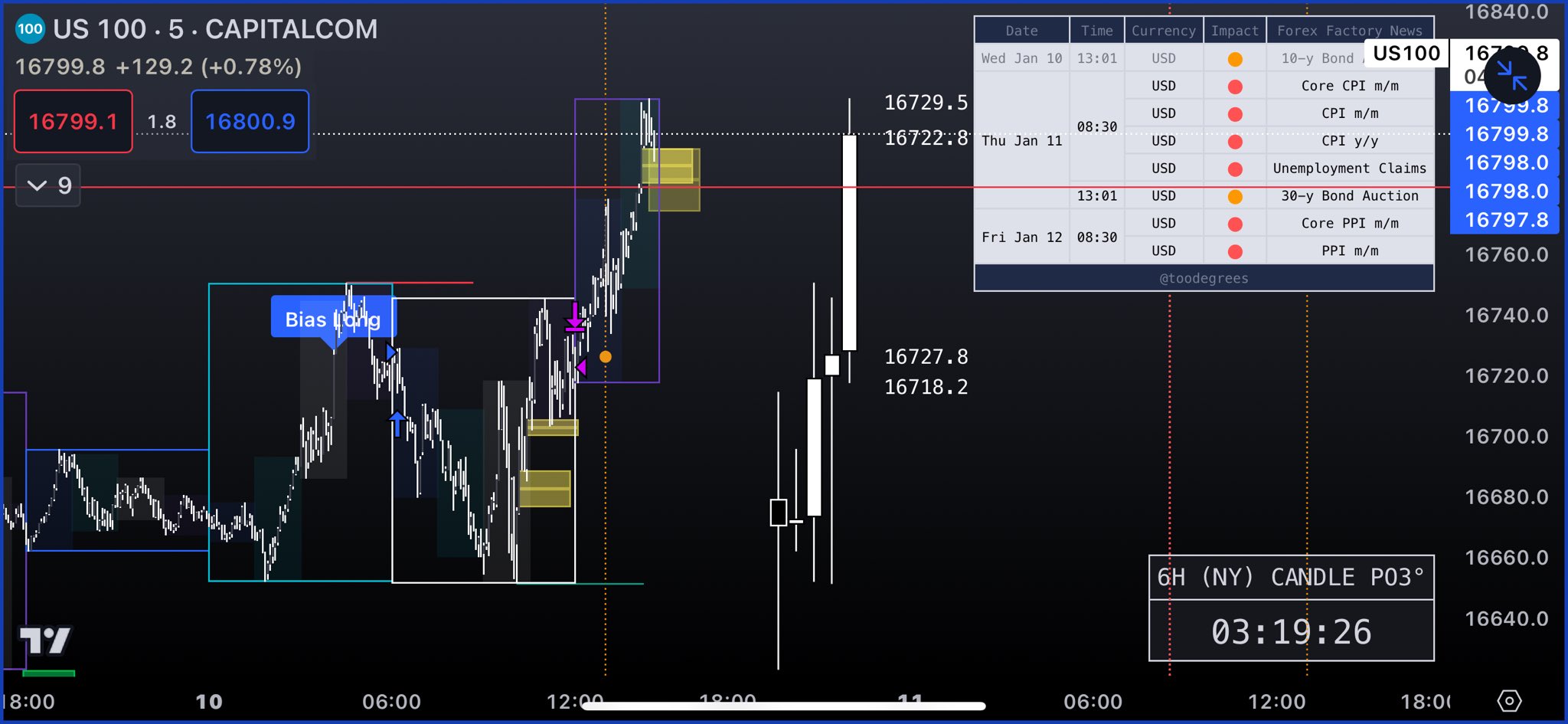Click the +129.2 (+0.78%) change readout

tap(208, 67)
